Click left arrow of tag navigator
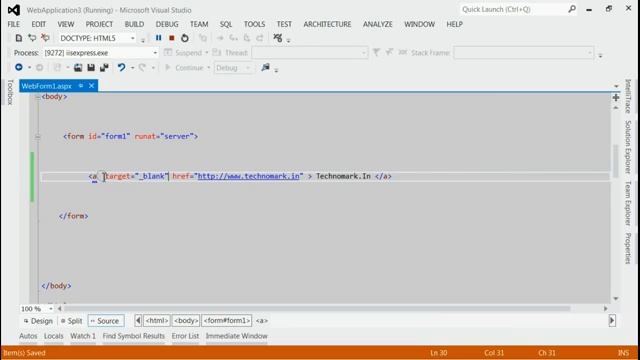The height and width of the screenshot is (360, 640). coord(138,320)
